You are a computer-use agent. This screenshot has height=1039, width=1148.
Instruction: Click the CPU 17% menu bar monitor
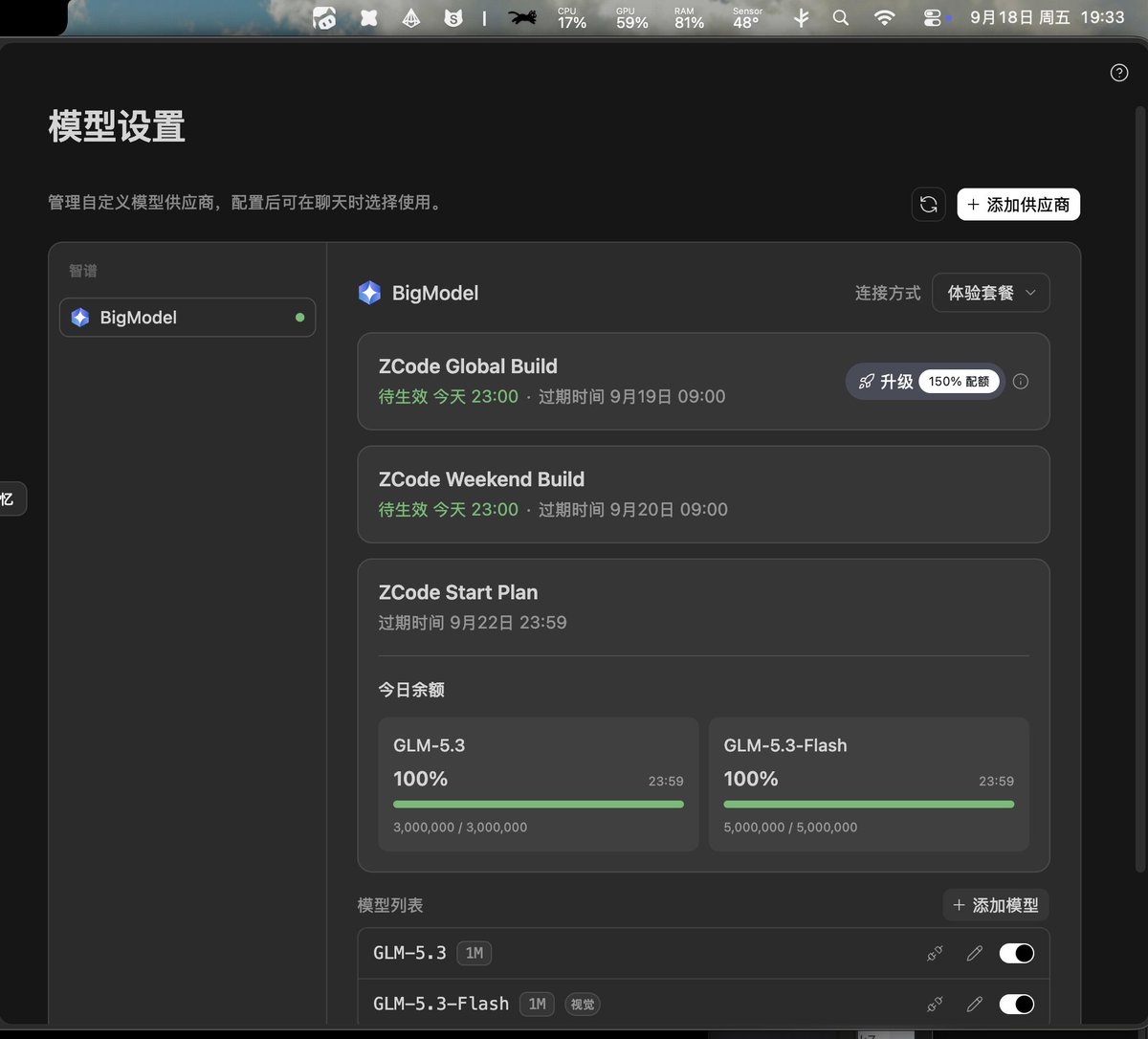click(x=572, y=17)
